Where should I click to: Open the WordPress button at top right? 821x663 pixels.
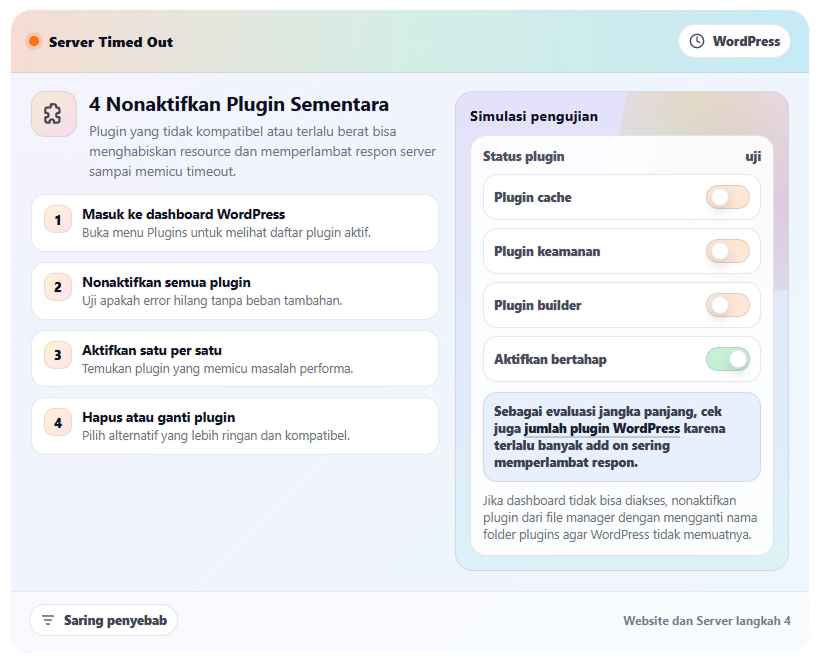[734, 42]
